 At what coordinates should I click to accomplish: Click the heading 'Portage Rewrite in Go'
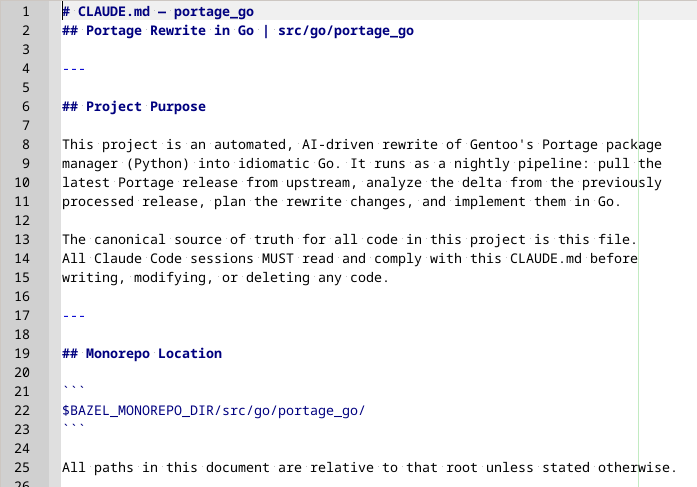point(170,31)
